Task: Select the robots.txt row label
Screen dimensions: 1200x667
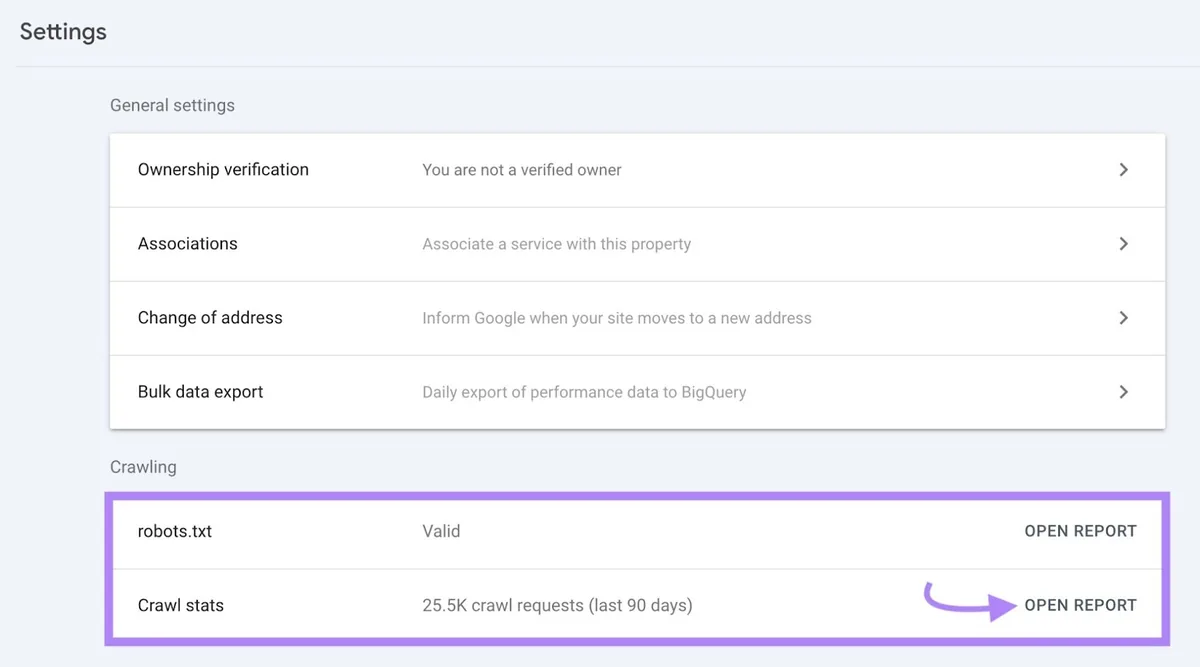Action: [x=175, y=531]
